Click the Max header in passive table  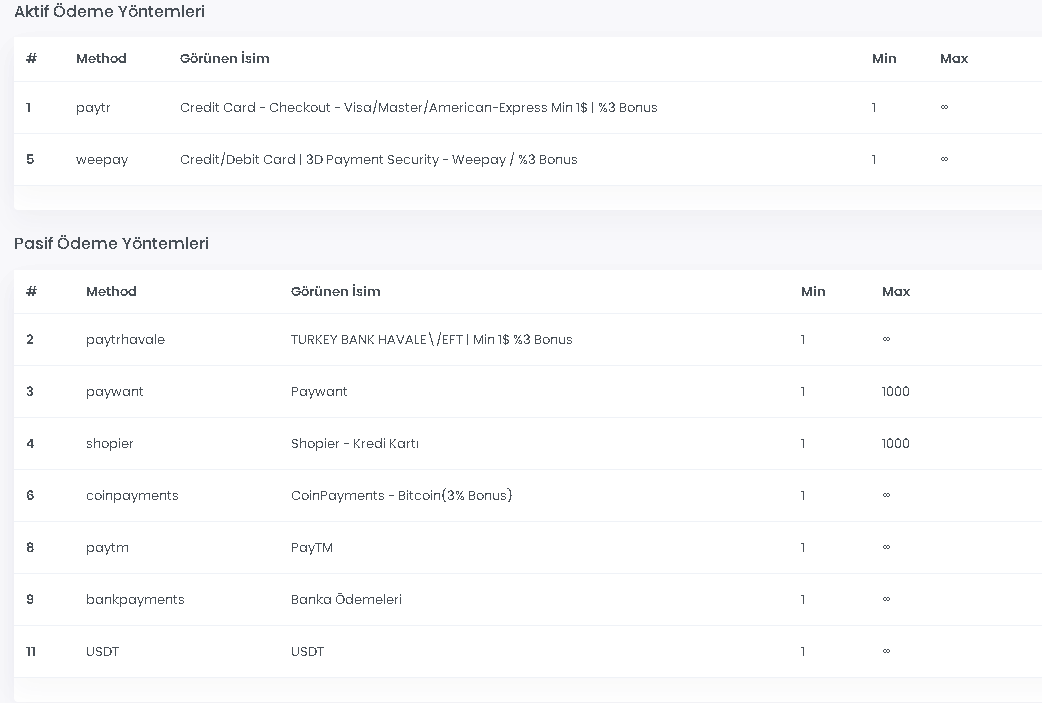click(896, 291)
